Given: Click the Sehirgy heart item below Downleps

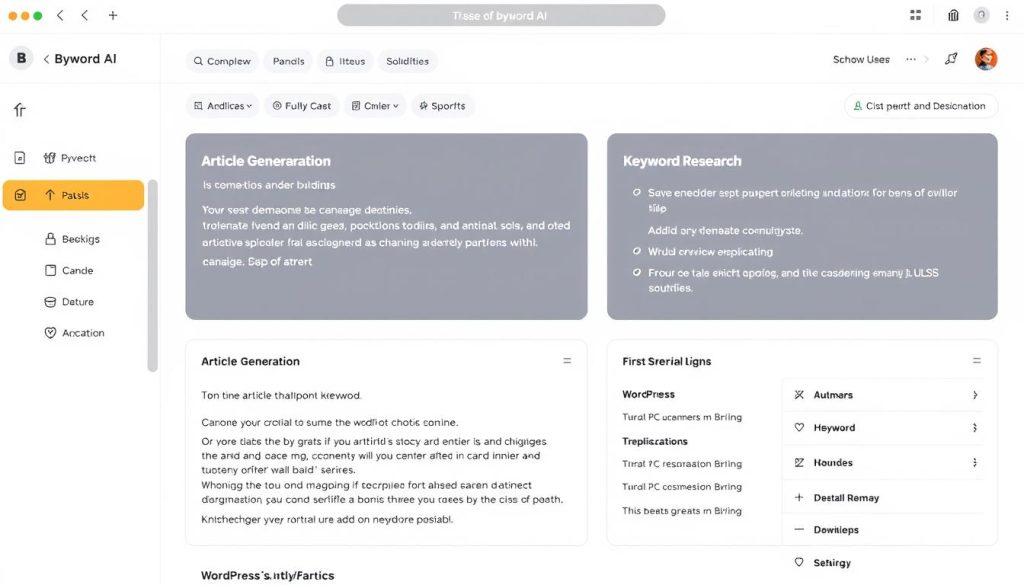Looking at the screenshot, I should [824, 562].
